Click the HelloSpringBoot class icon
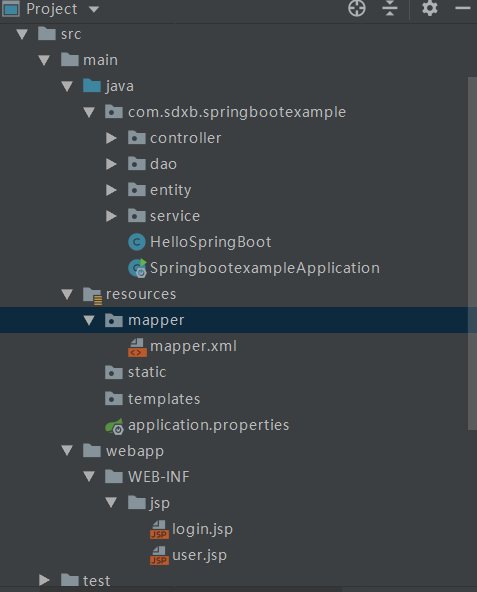Screen dimensions: 477x592 pos(137,242)
